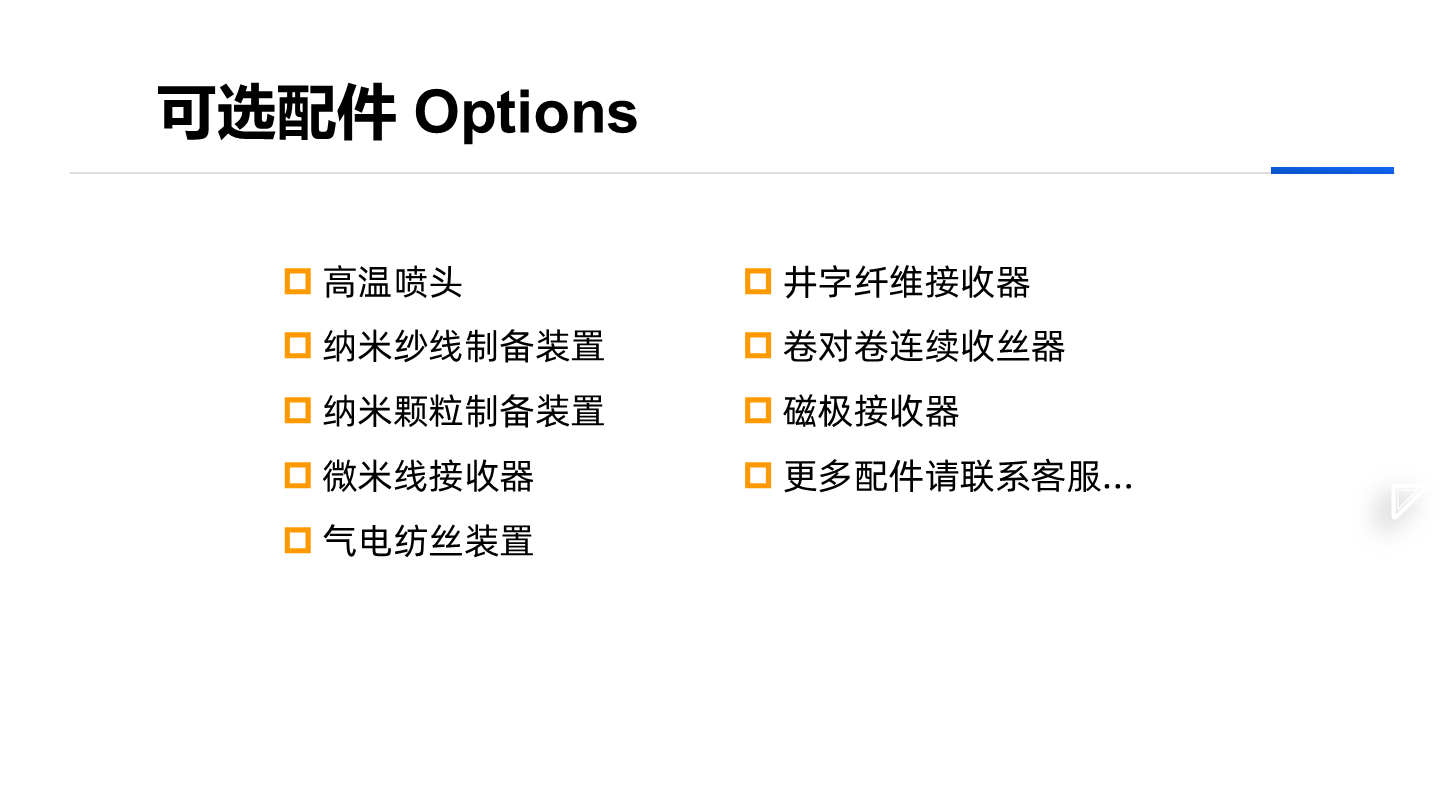
Task: Click the 卷对卷连续收丝器 list entry
Action: [923, 347]
